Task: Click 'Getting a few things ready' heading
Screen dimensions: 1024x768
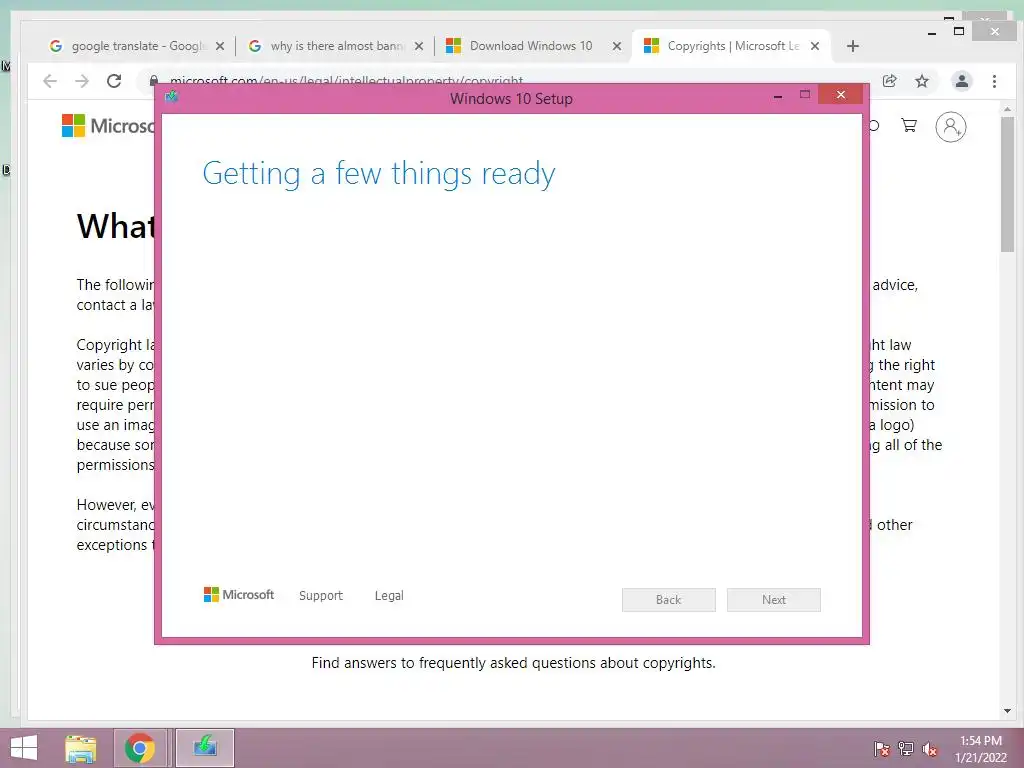Action: pos(379,174)
